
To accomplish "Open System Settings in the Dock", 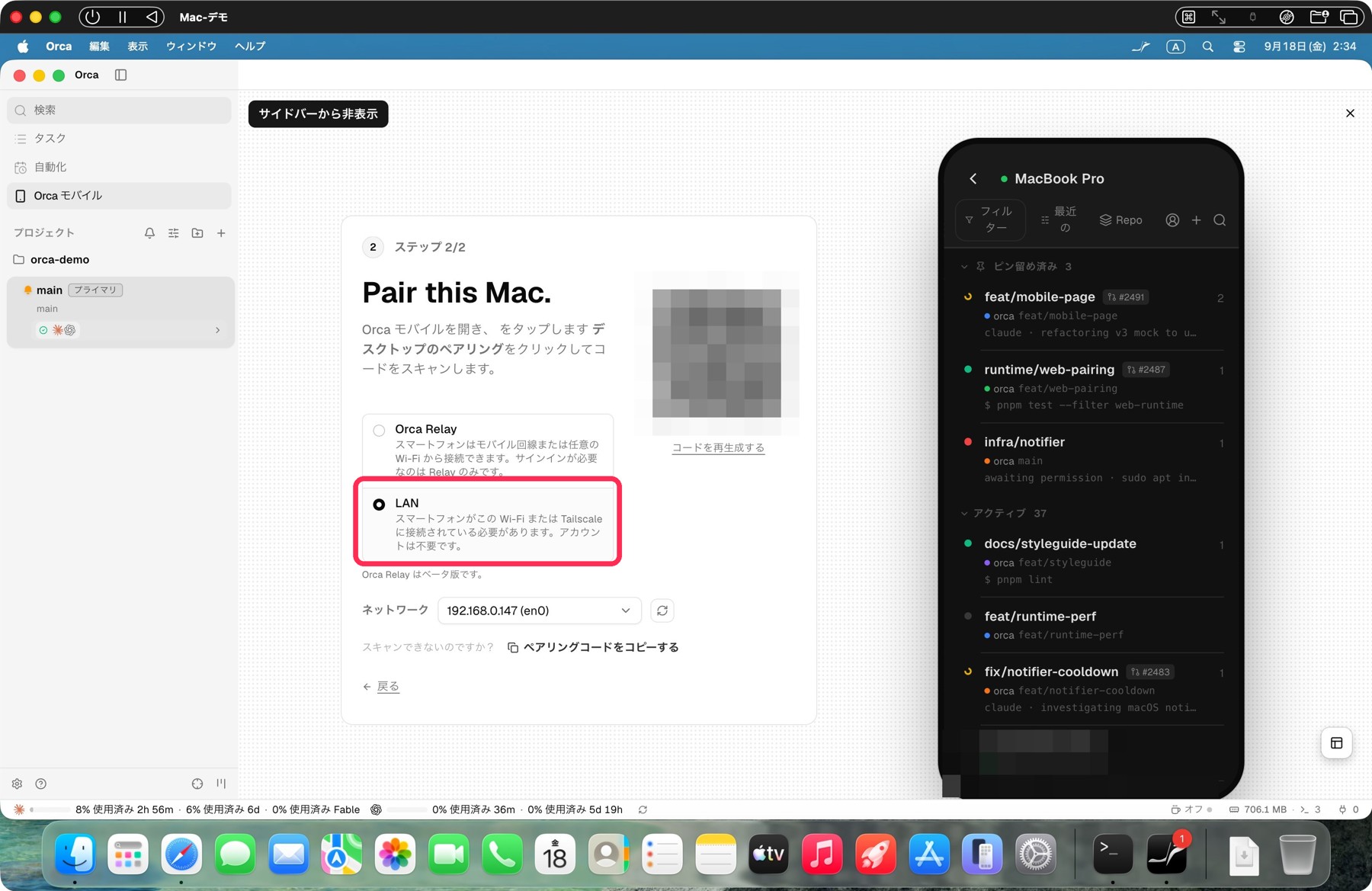I will (x=1035, y=854).
